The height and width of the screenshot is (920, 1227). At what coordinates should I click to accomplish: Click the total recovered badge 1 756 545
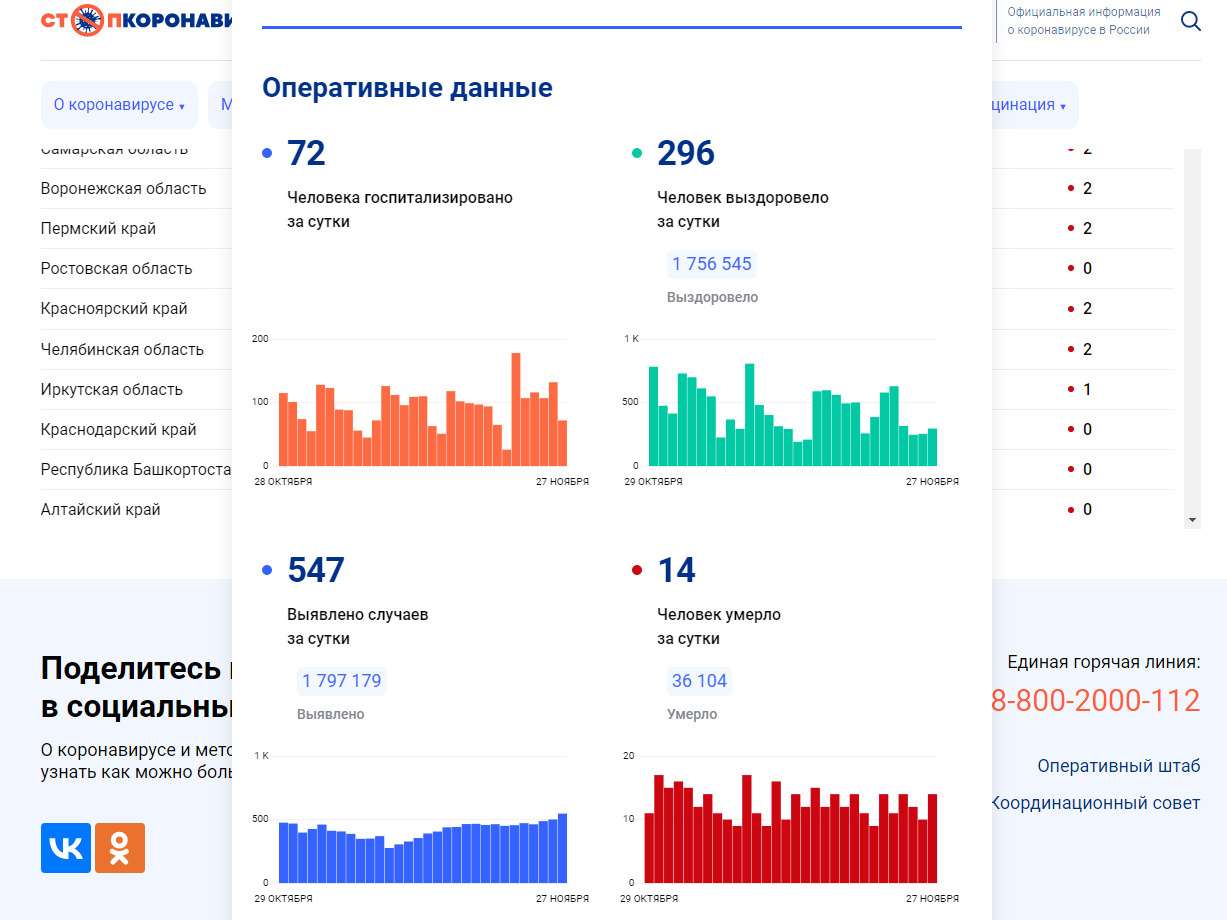(x=711, y=264)
